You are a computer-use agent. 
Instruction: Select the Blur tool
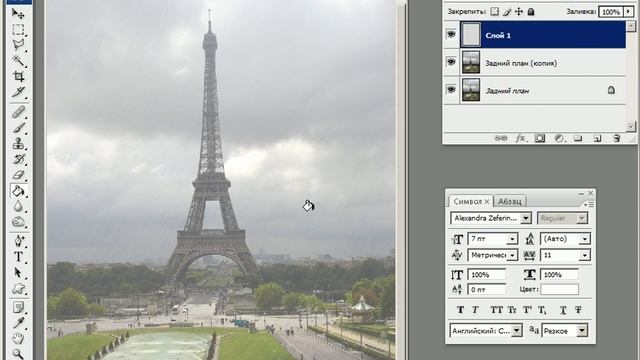point(18,206)
